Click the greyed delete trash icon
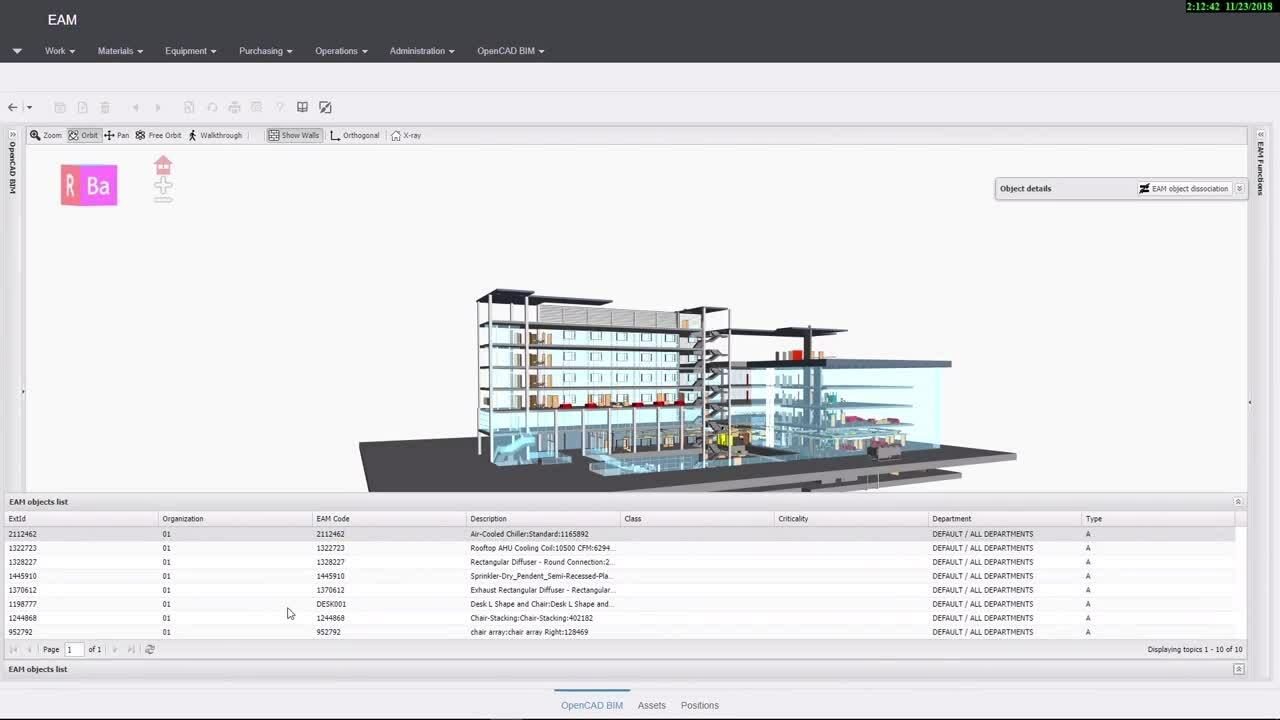1280x720 pixels. (104, 107)
